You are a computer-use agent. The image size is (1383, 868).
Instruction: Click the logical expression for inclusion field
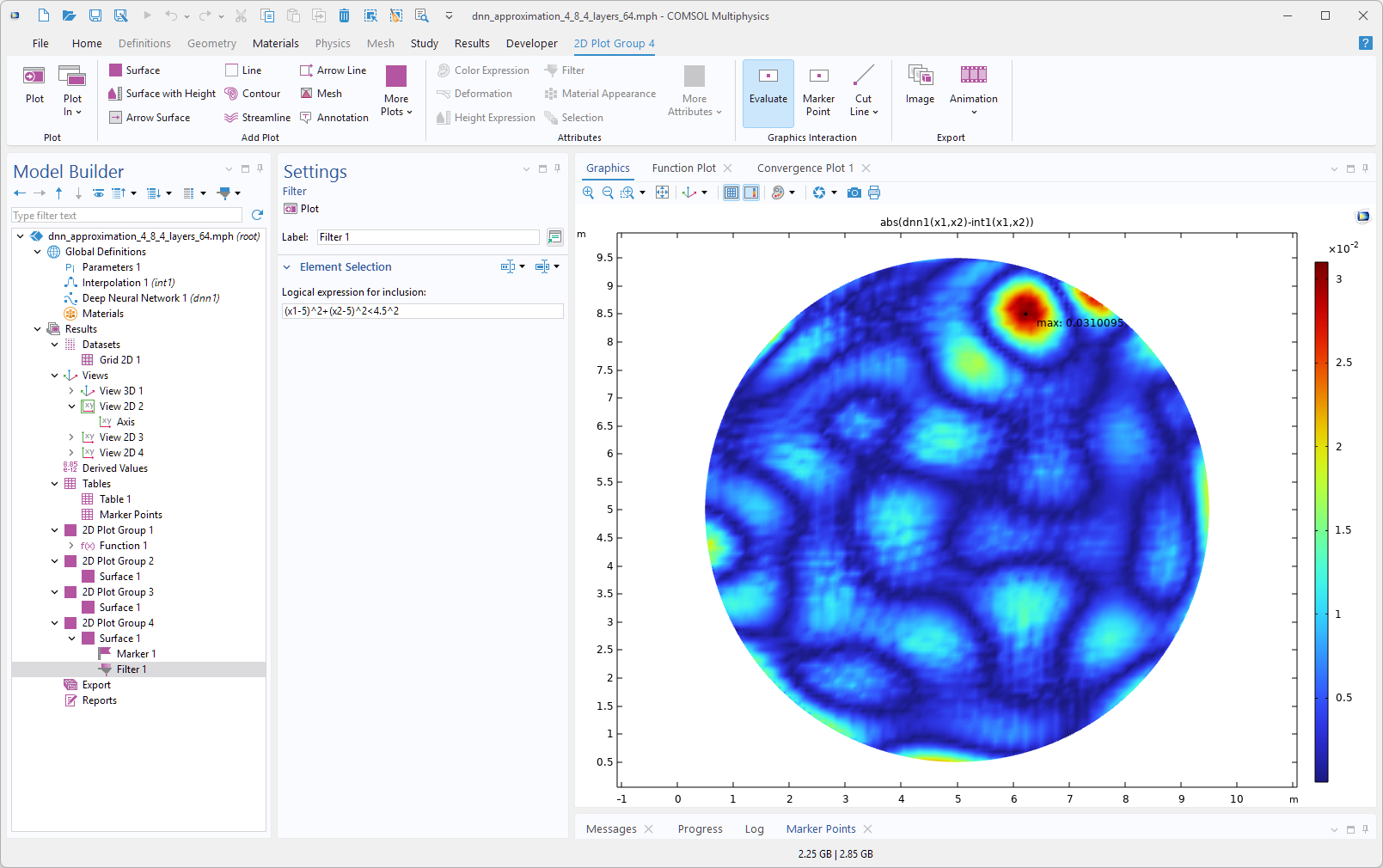point(423,311)
